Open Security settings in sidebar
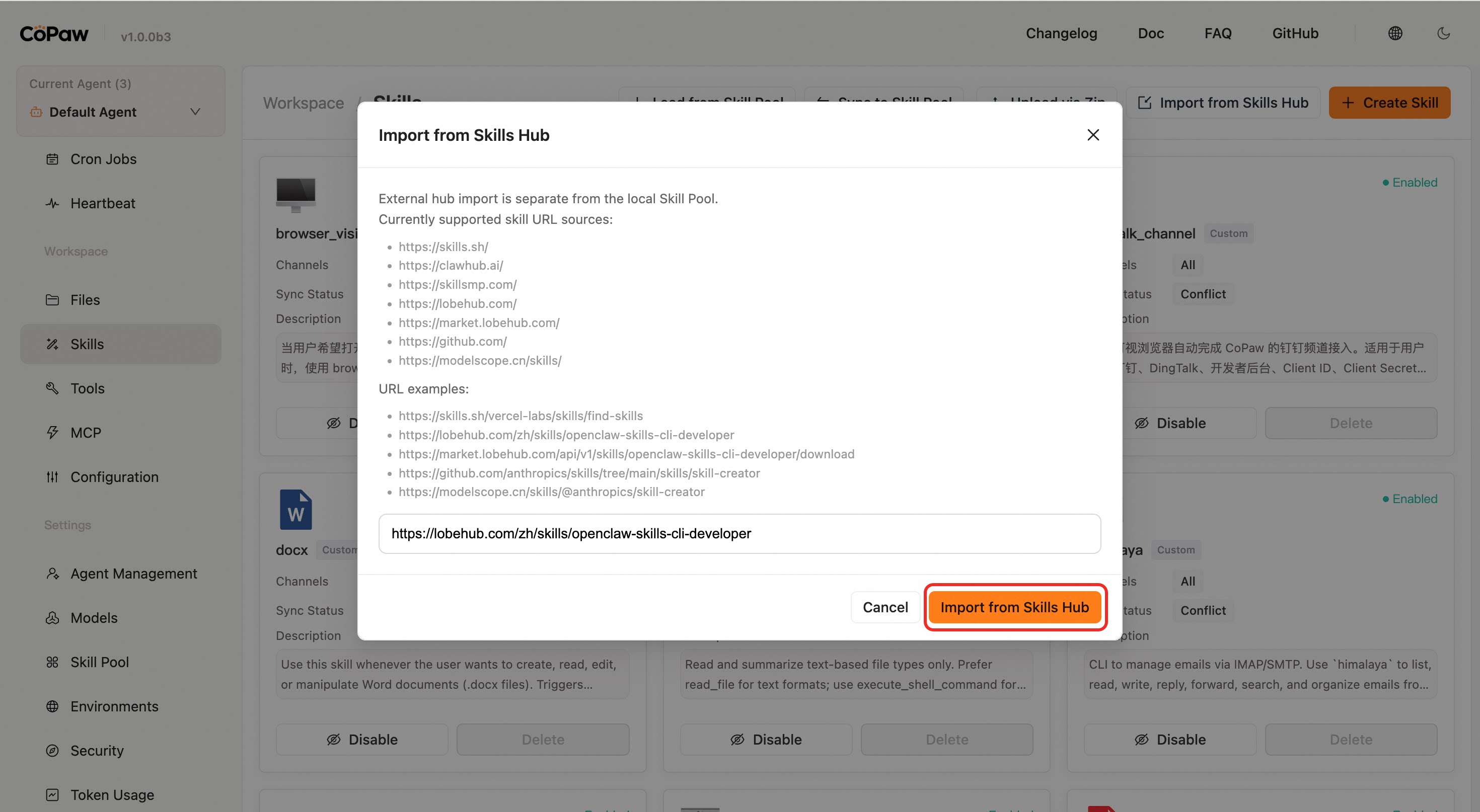Viewport: 1480px width, 812px height. [97, 751]
